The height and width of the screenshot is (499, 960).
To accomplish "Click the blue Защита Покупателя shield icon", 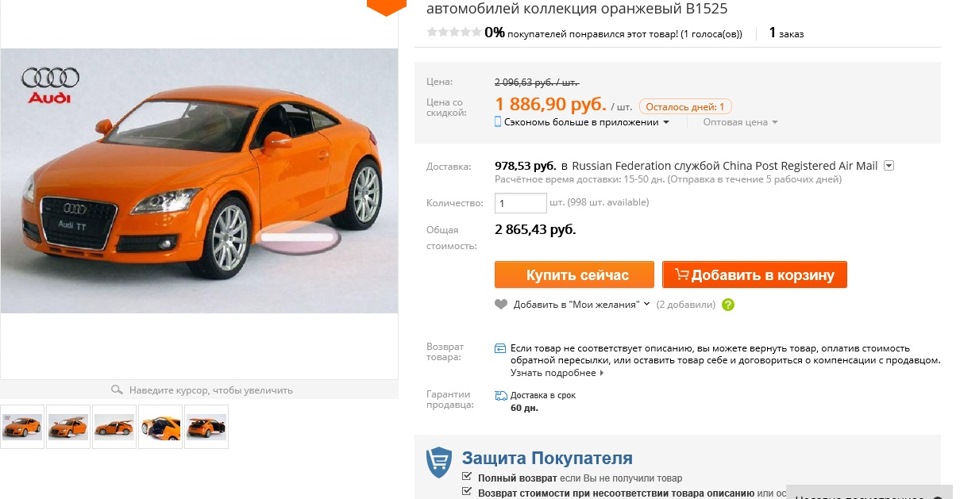I will (x=439, y=462).
